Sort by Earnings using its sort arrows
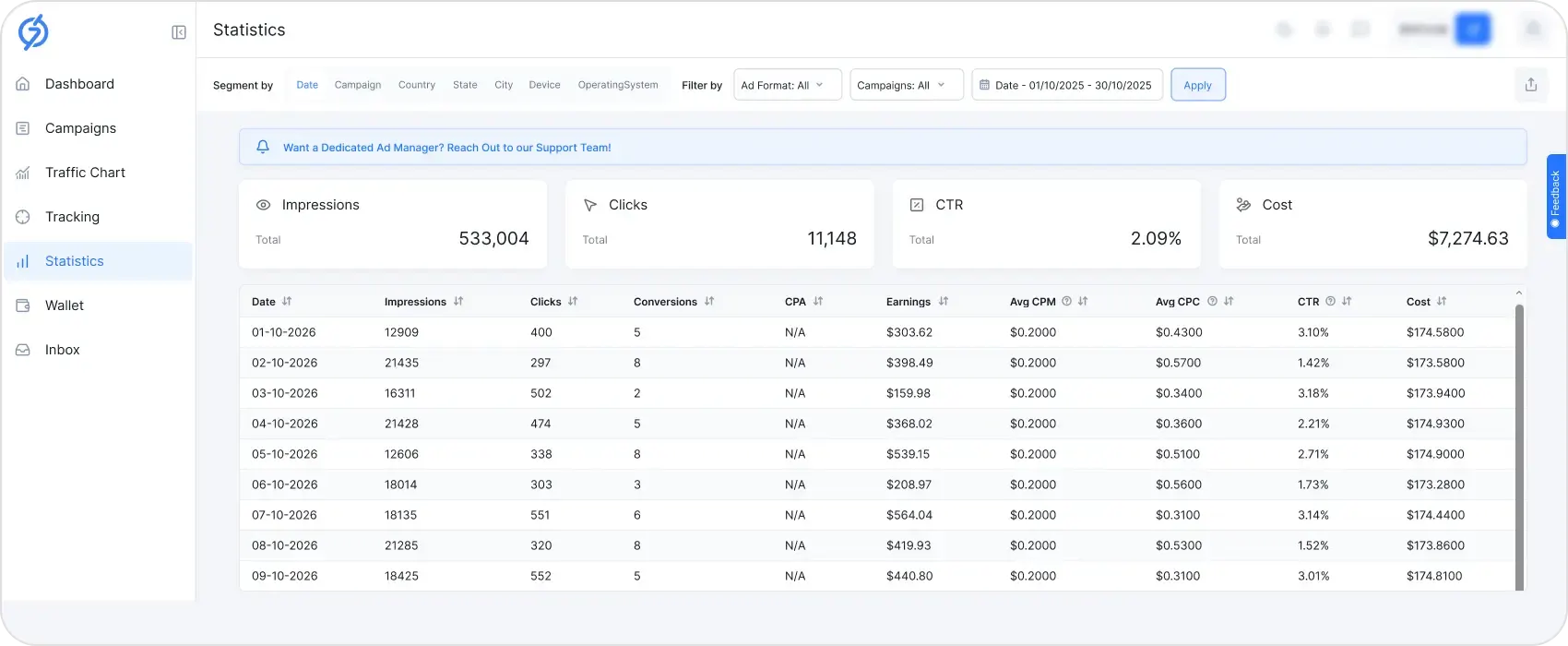The width and height of the screenshot is (1568, 646). pos(944,301)
